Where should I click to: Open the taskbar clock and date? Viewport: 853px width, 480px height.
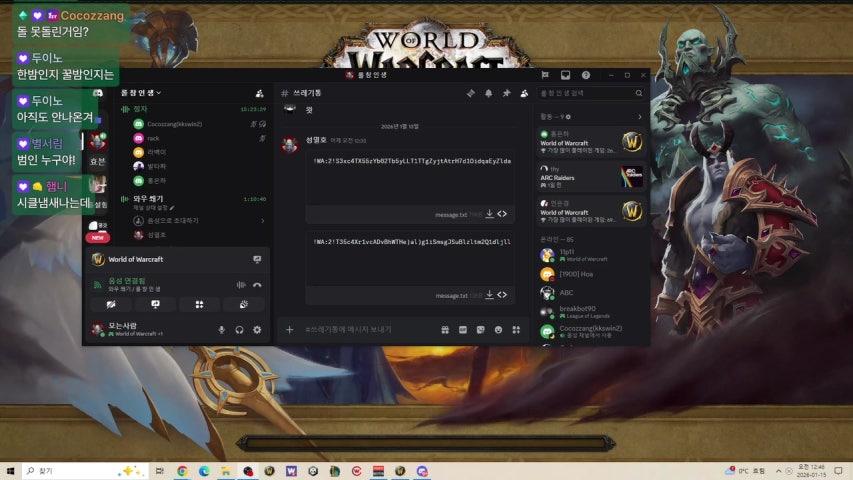pos(811,471)
